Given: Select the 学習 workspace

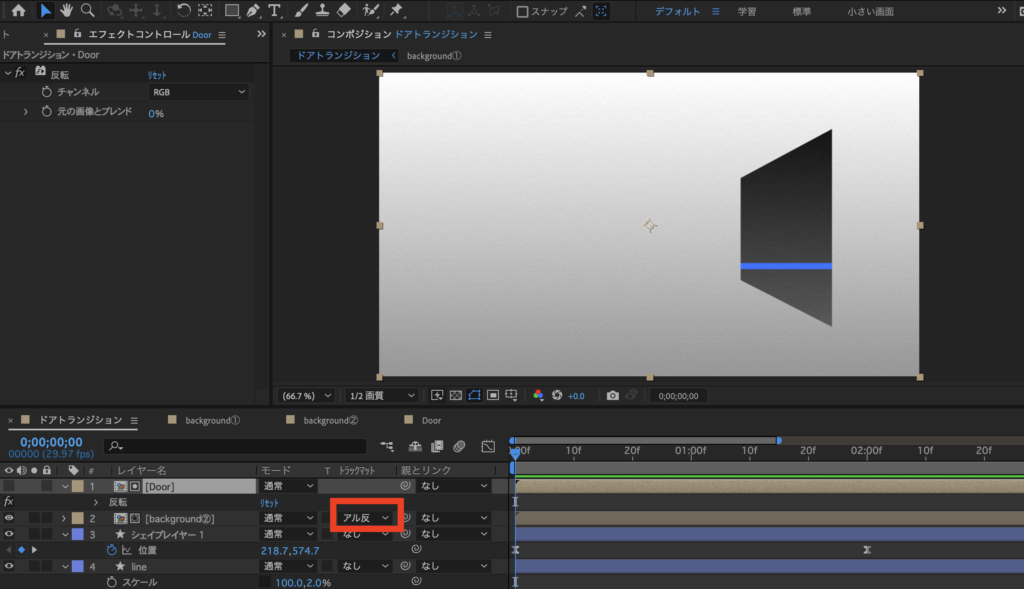Looking at the screenshot, I should point(747,12).
